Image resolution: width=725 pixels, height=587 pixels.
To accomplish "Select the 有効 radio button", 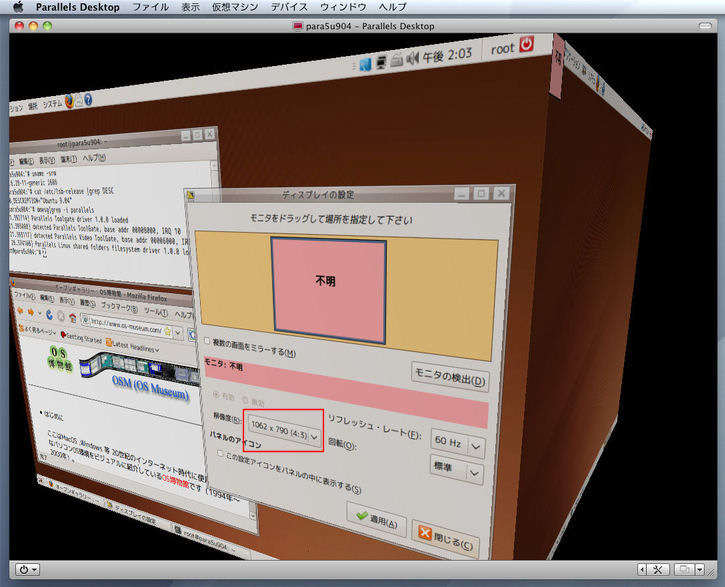I will (x=224, y=396).
